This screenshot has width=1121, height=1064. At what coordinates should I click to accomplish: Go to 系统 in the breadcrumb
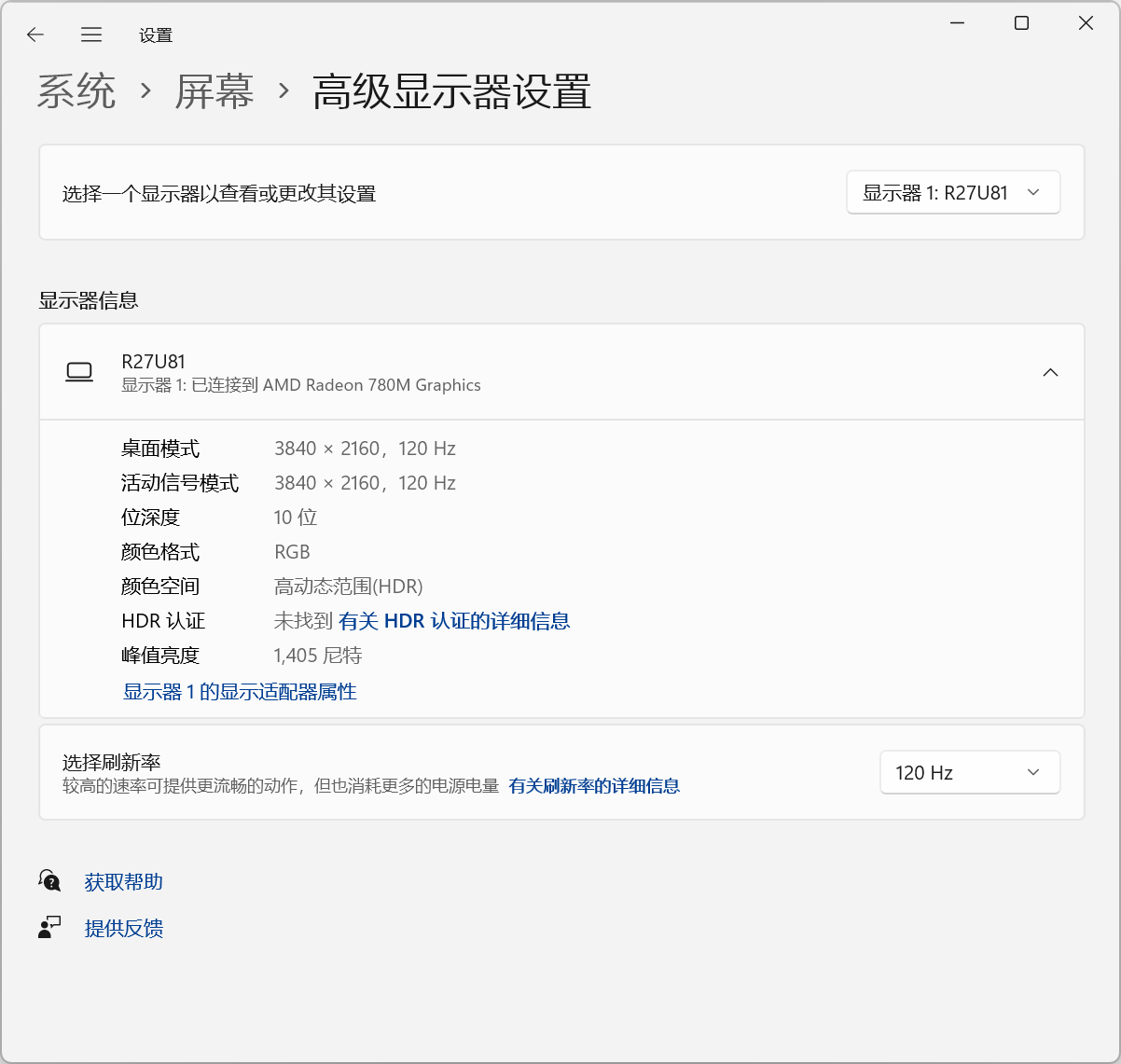(76, 91)
